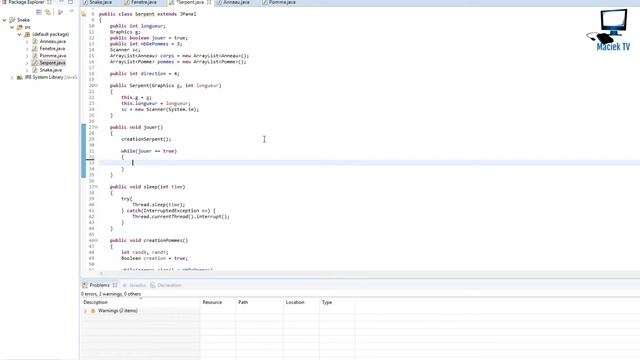
Task: Select (default package) in tree
Action: [50, 34]
